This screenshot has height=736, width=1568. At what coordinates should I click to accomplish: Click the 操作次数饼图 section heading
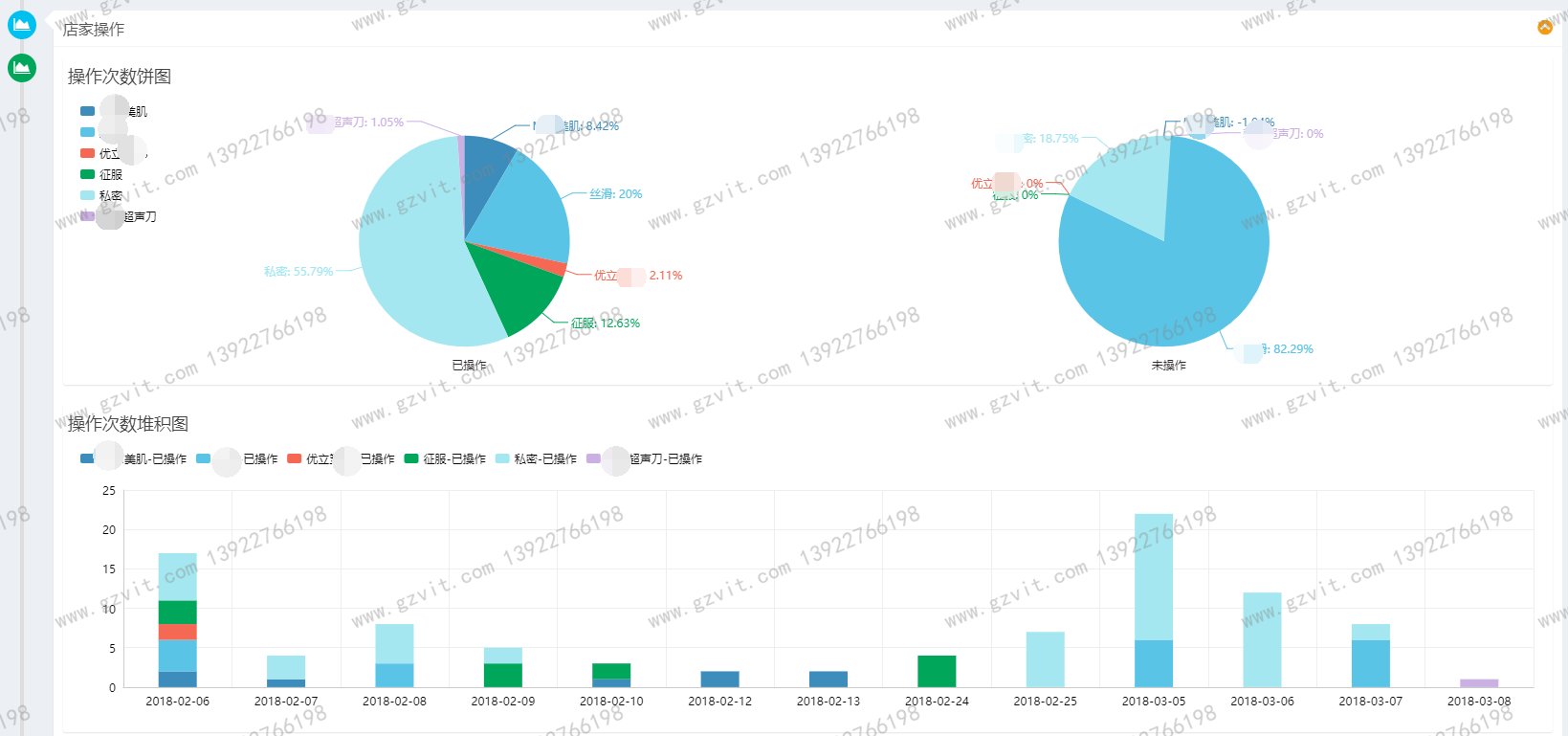click(x=120, y=77)
